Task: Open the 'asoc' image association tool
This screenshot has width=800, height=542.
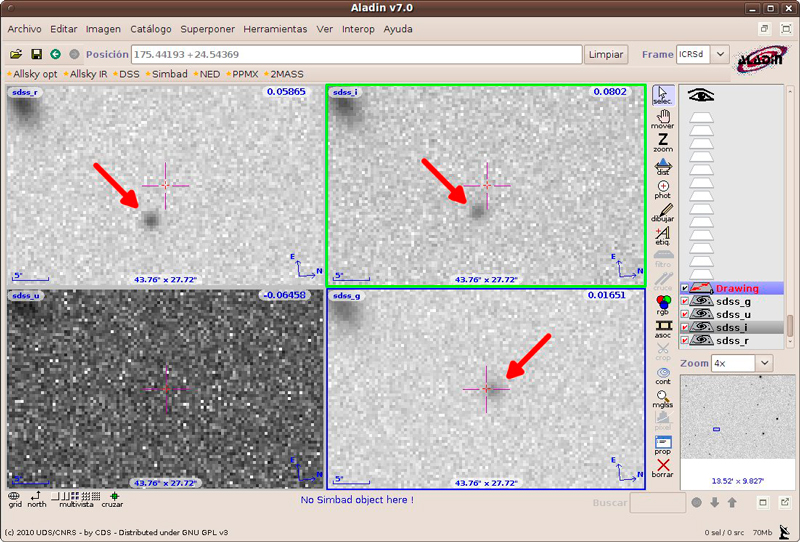Action: 663,329
